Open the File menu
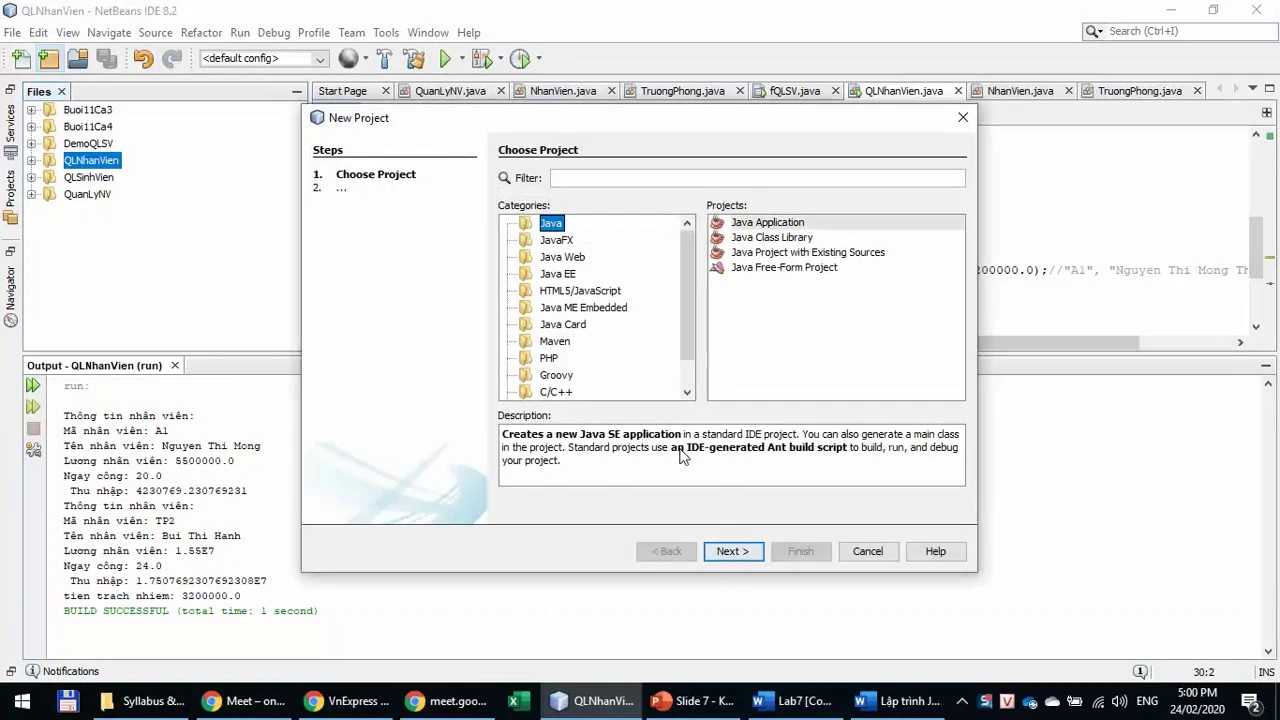This screenshot has width=1280, height=720. click(12, 33)
